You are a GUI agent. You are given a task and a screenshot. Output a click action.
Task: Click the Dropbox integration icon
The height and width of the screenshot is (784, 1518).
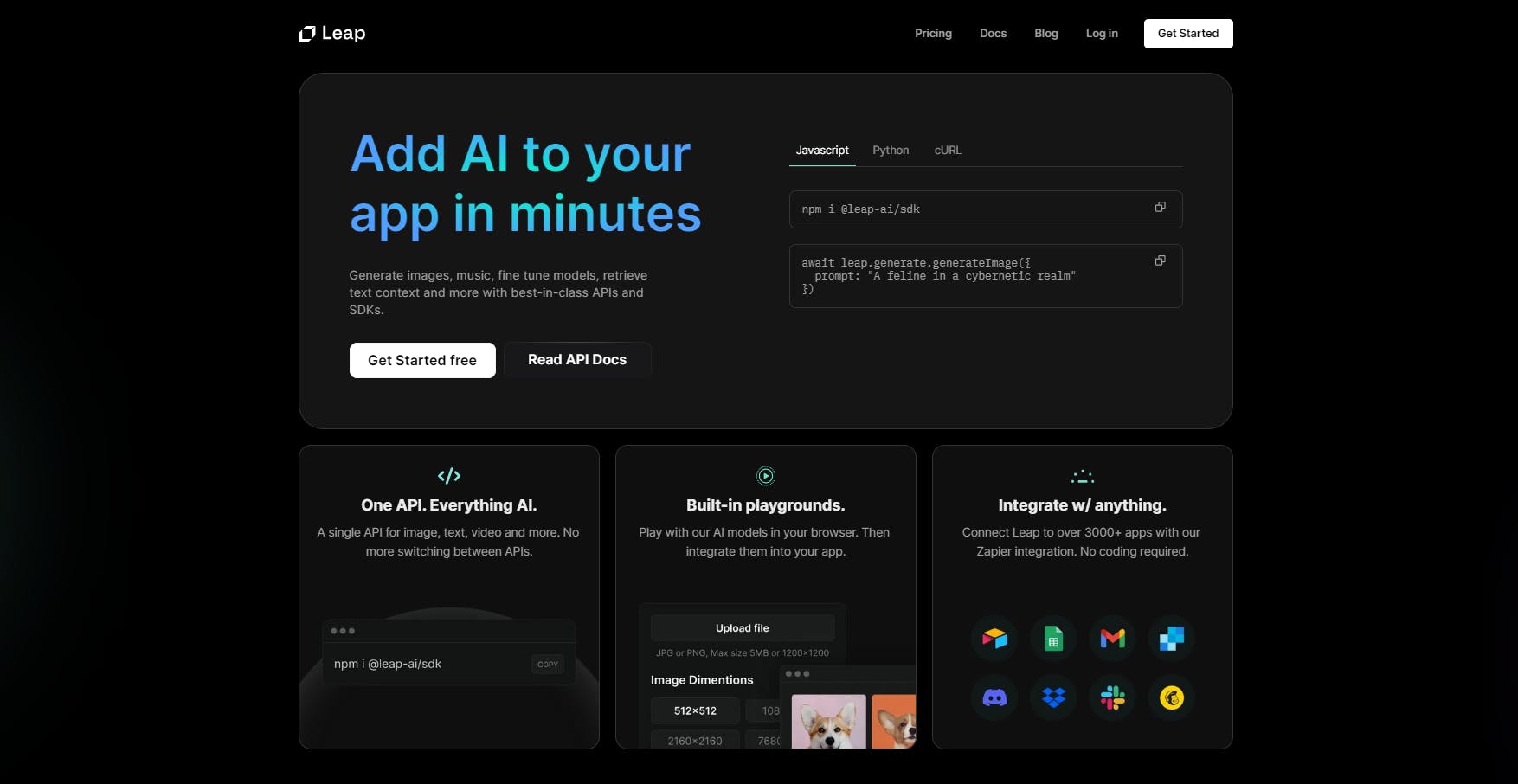(1053, 697)
